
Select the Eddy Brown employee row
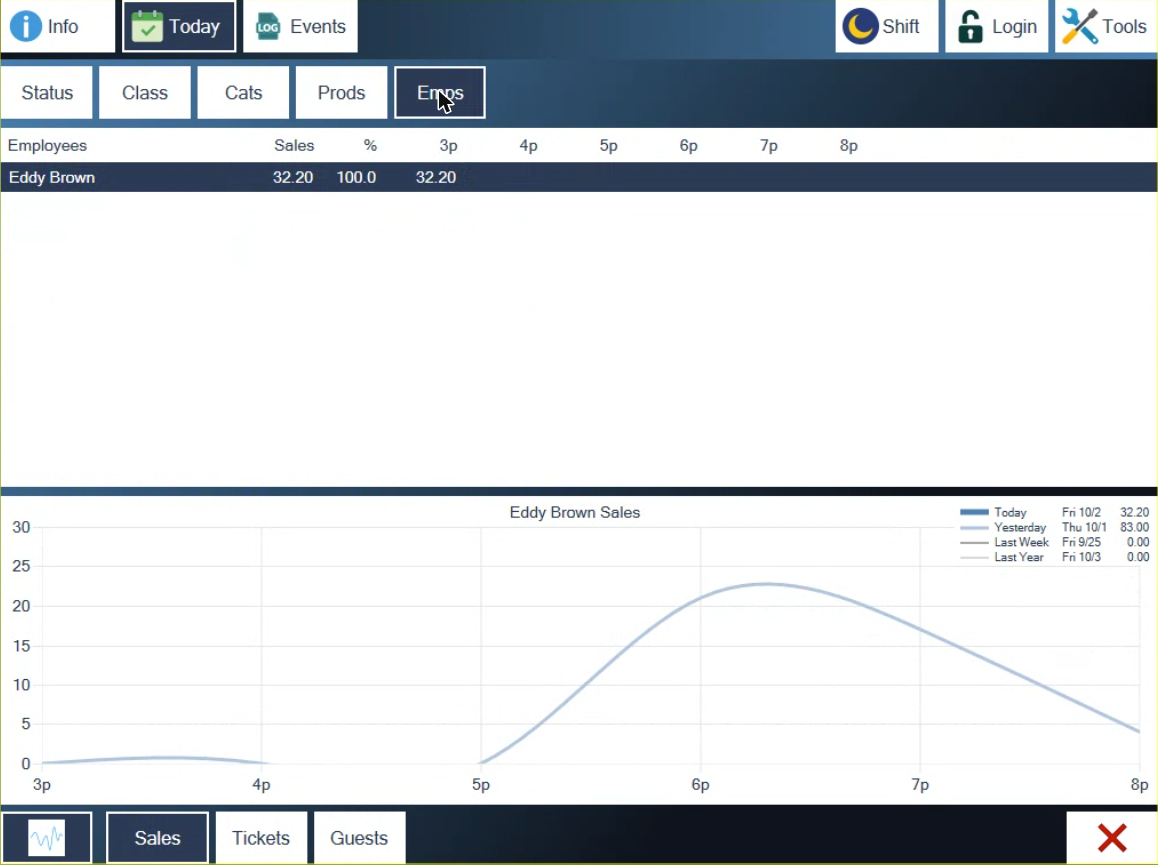tap(579, 177)
